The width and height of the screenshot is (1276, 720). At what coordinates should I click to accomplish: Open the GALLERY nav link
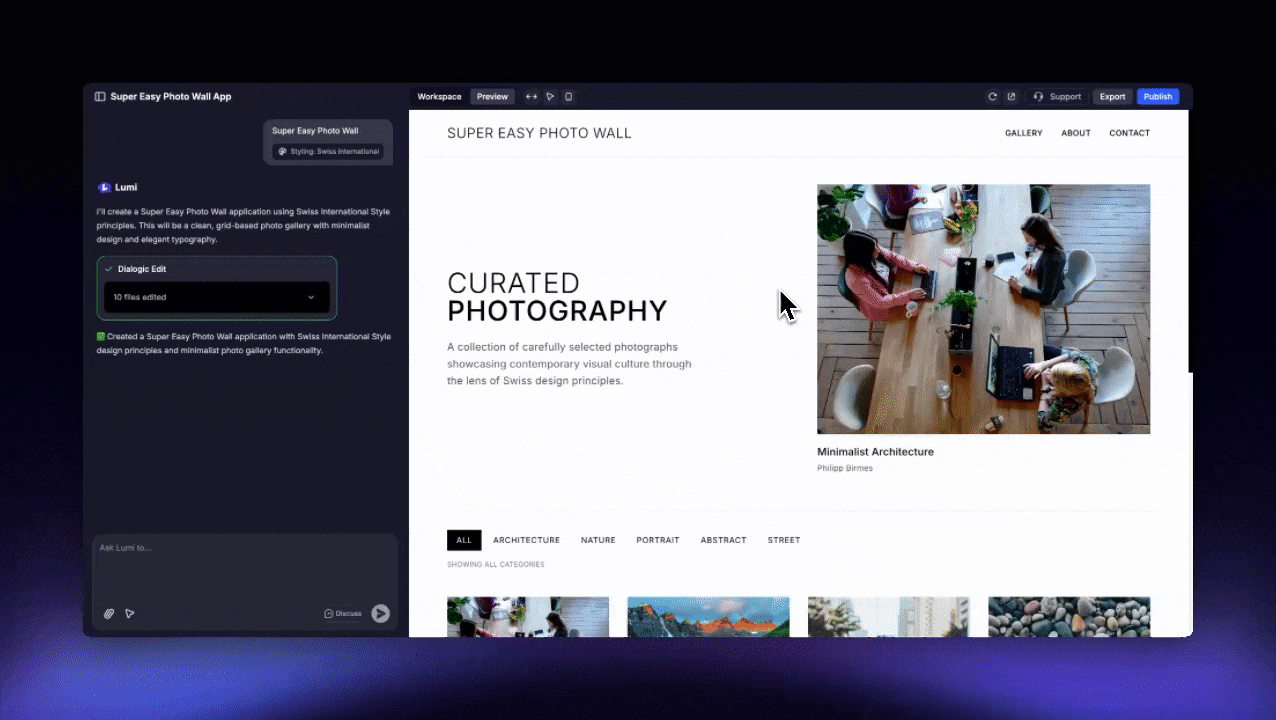1024,133
